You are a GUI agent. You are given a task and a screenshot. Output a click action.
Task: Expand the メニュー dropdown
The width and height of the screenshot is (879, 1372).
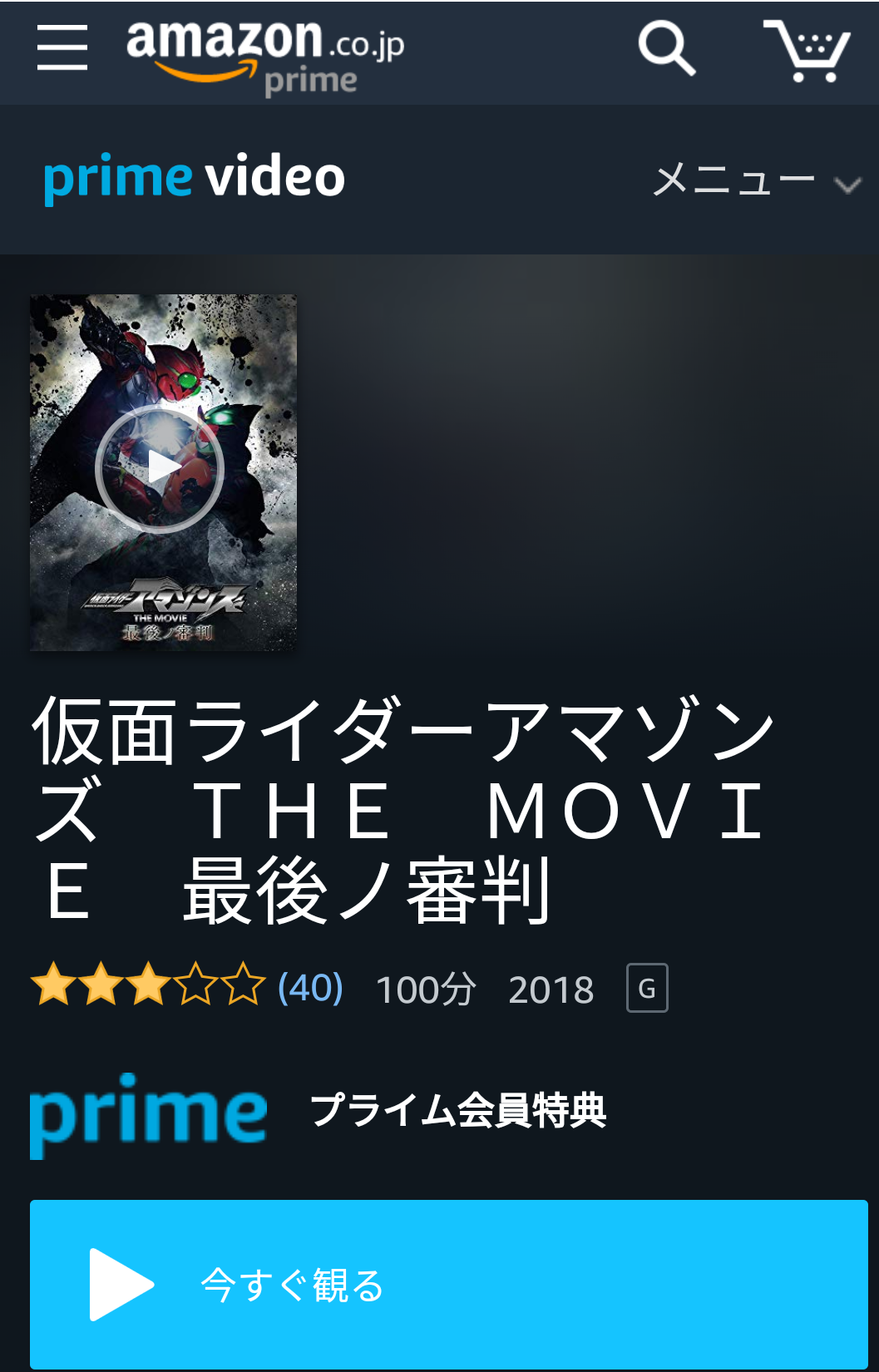[757, 180]
